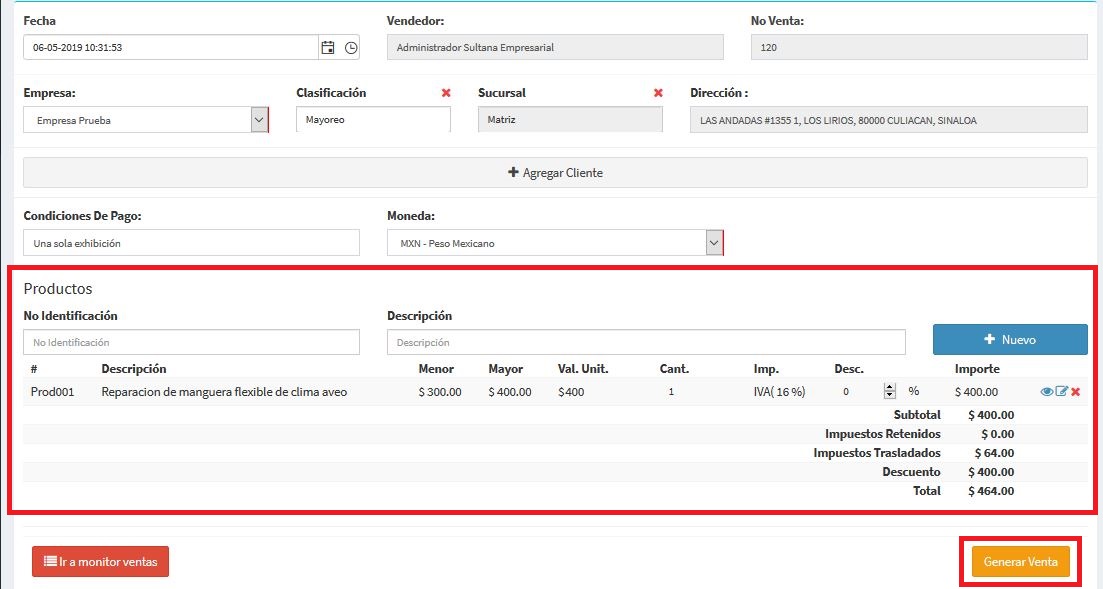Click Generar Venta button
This screenshot has height=589, width=1103.
point(1020,562)
